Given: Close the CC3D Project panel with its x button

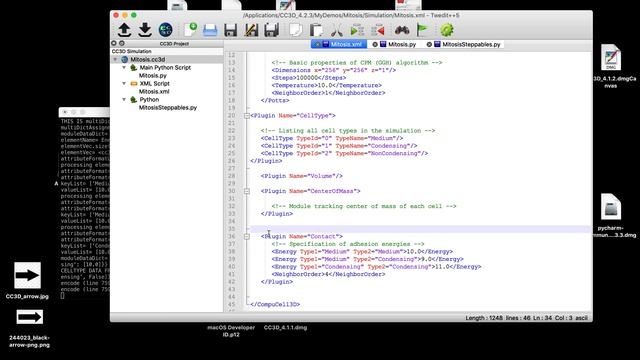Looking at the screenshot, I should coord(114,43).
